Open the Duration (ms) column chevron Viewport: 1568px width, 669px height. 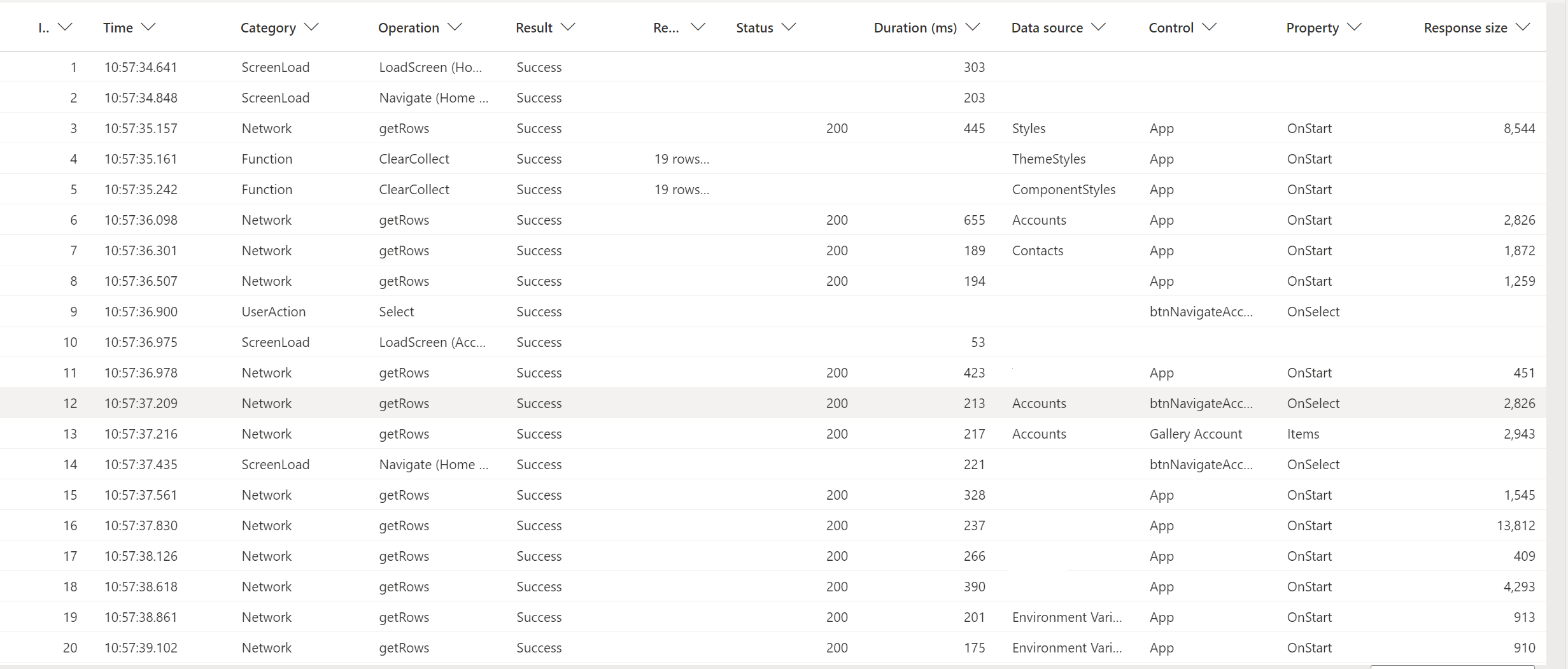[972, 27]
